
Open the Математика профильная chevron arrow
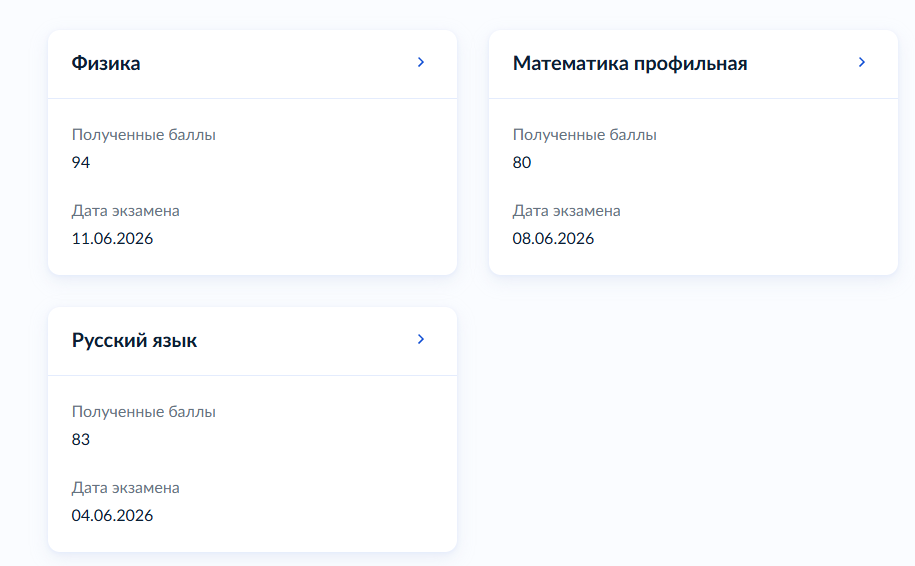(862, 62)
